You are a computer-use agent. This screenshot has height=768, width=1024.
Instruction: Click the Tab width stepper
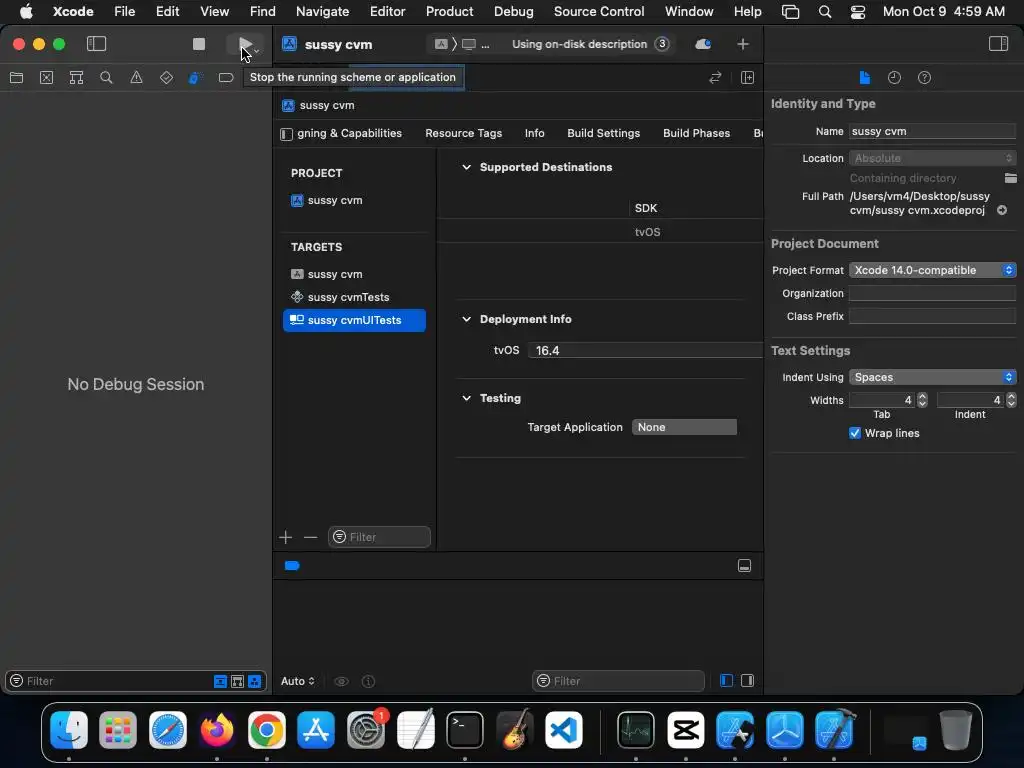point(922,400)
